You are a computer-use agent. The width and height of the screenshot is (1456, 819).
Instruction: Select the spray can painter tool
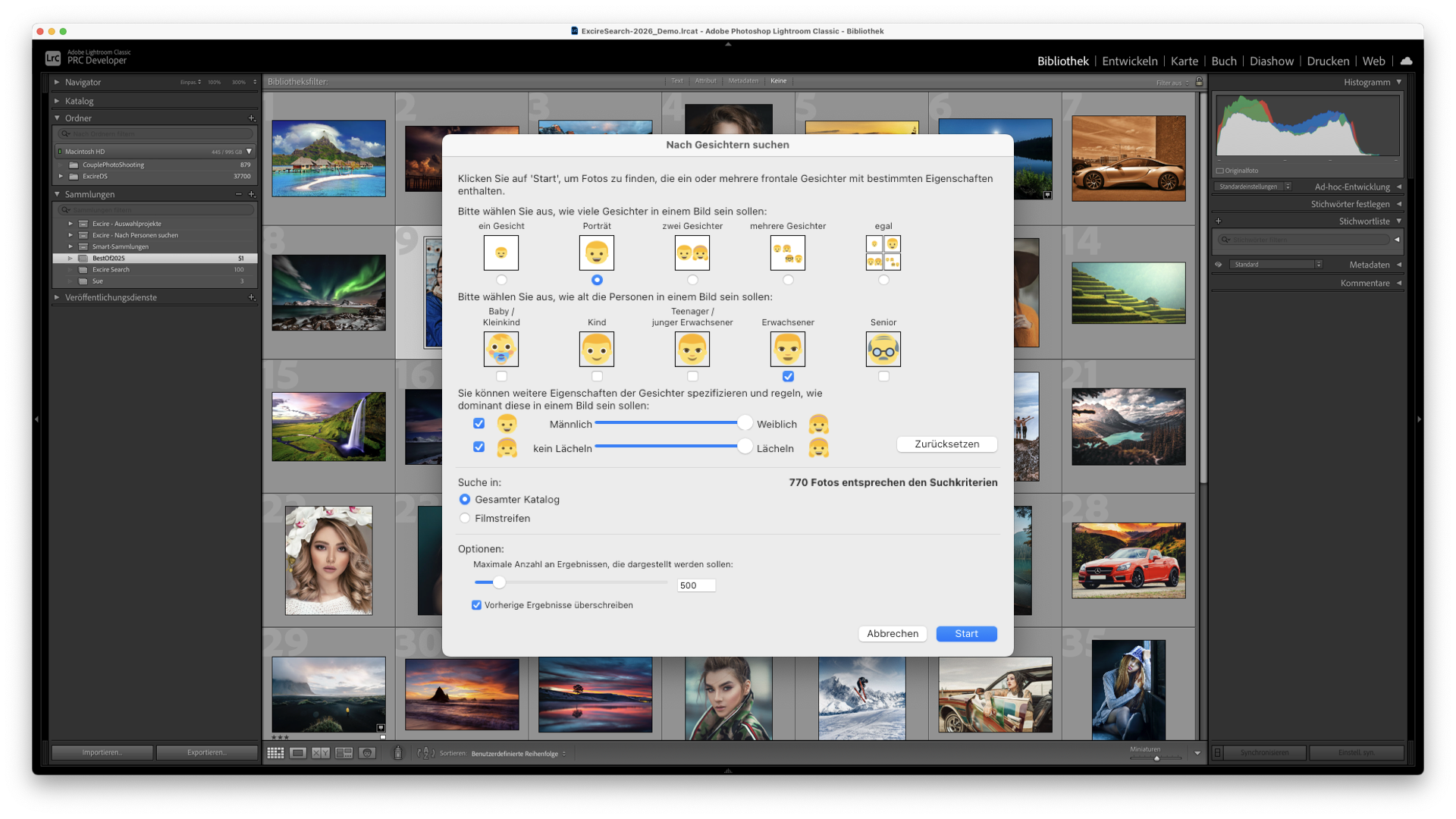(397, 753)
